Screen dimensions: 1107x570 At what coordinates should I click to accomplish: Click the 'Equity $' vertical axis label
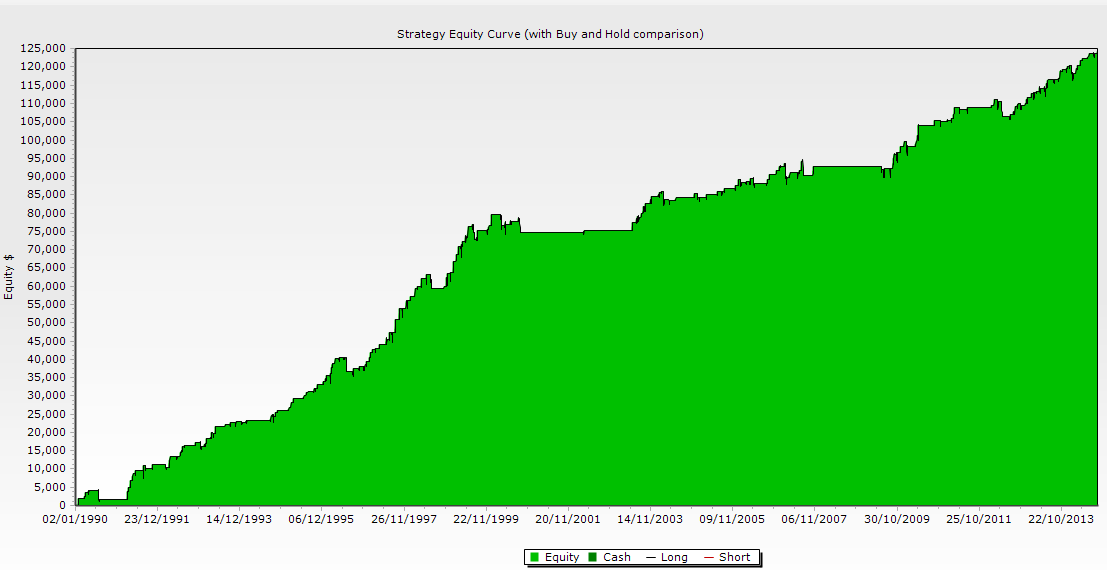click(9, 277)
